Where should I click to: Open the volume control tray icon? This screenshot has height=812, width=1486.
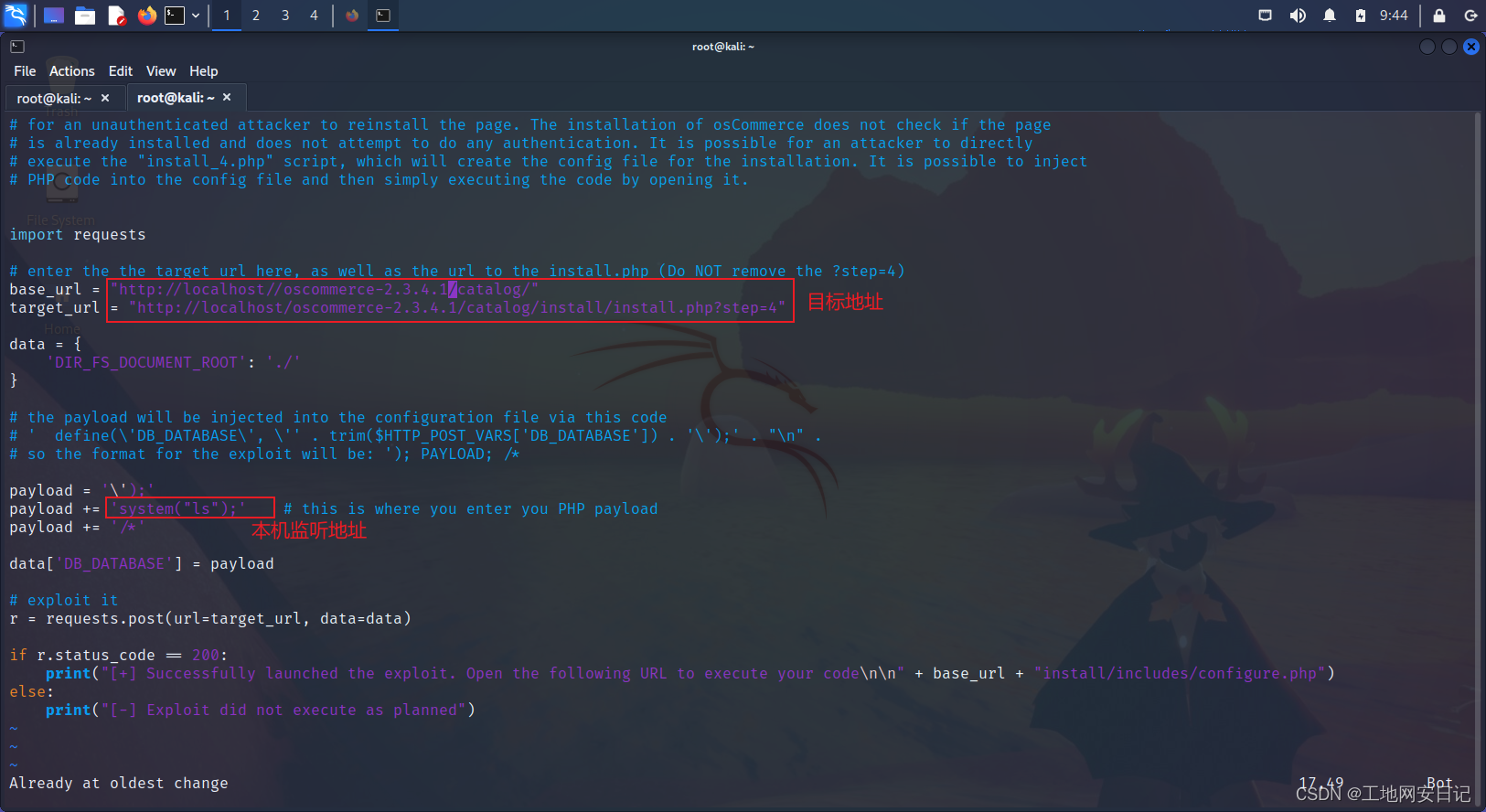click(x=1298, y=16)
